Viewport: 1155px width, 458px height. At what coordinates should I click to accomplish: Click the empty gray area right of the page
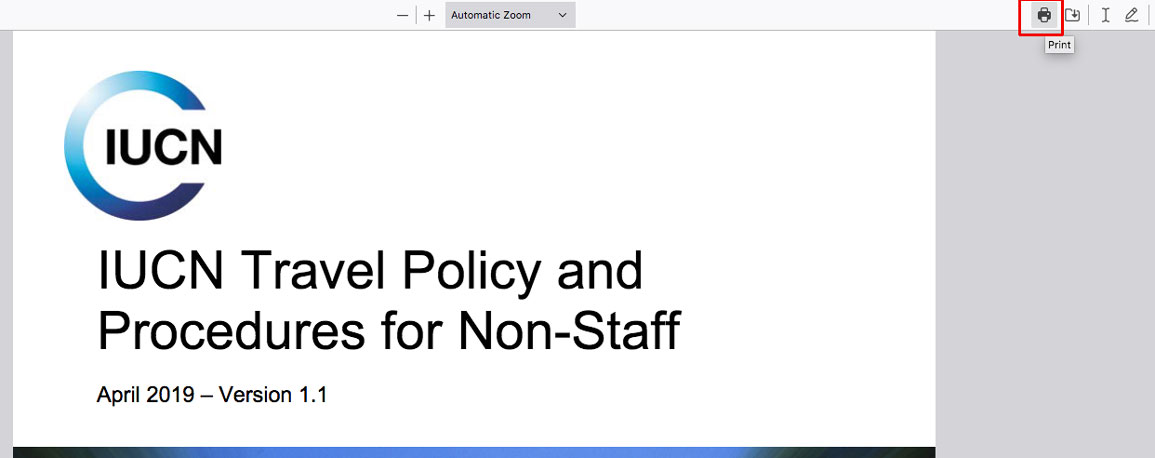point(1044,250)
